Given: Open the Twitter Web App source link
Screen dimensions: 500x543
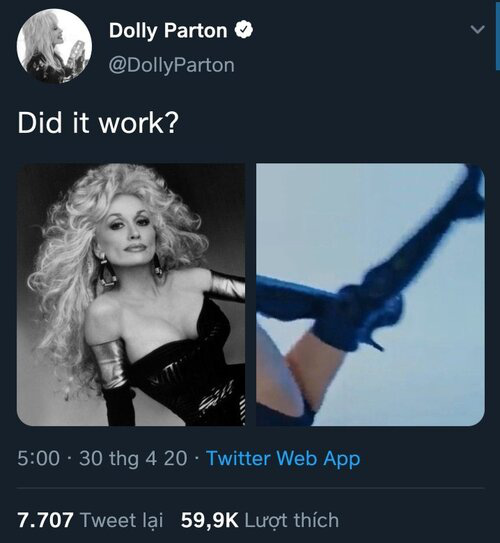Looking at the screenshot, I should pos(283,458).
